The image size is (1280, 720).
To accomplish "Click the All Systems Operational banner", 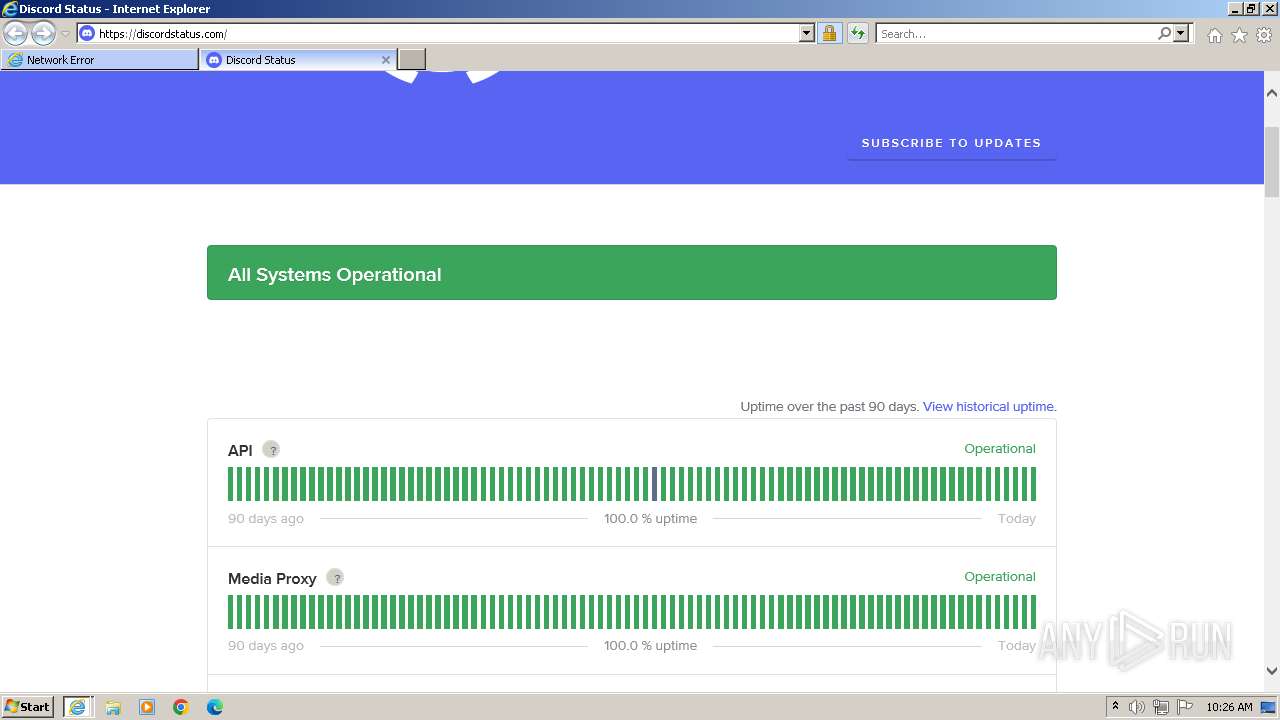I will coord(632,273).
